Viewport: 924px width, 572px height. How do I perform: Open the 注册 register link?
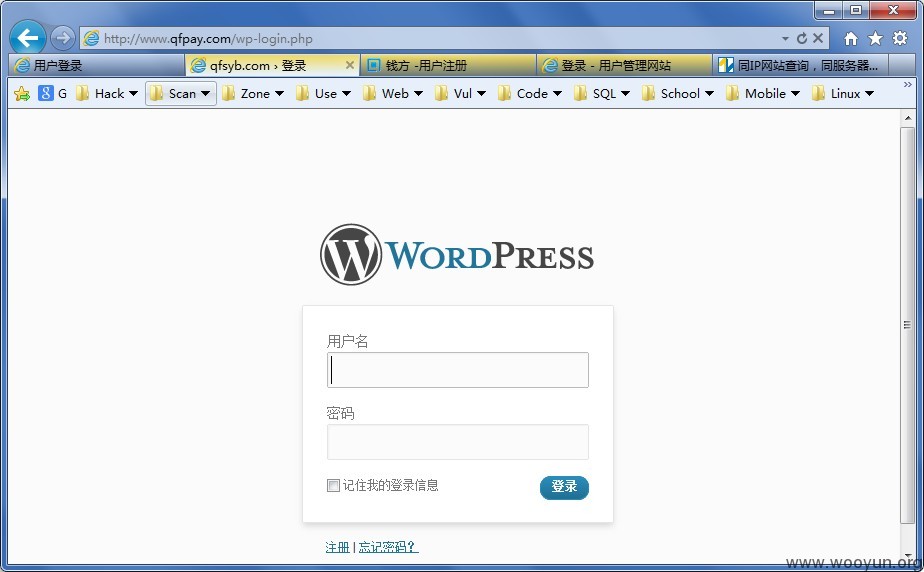point(338,547)
